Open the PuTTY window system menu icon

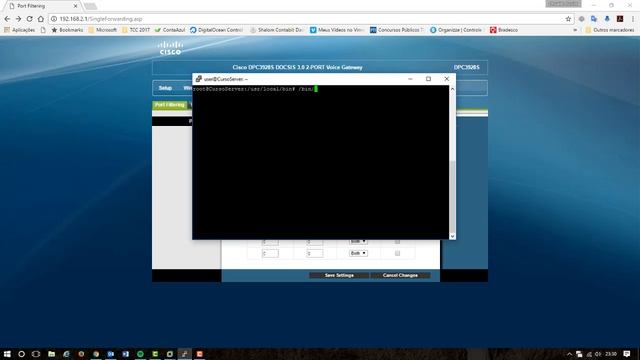tap(198, 79)
